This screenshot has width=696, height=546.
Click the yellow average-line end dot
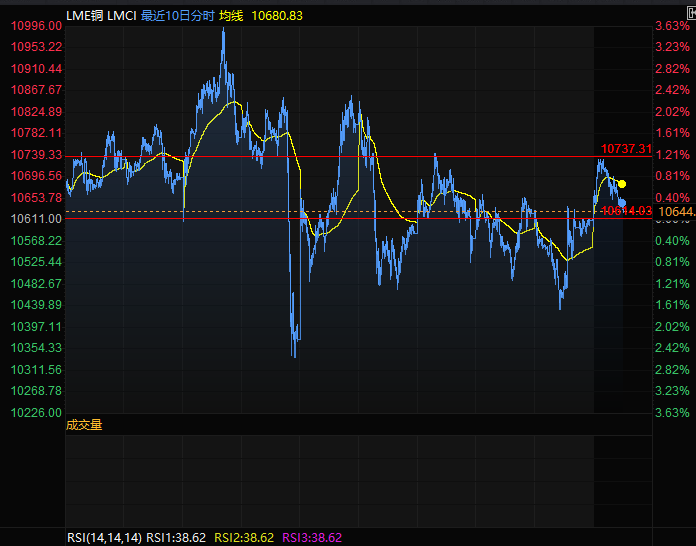coord(622,184)
